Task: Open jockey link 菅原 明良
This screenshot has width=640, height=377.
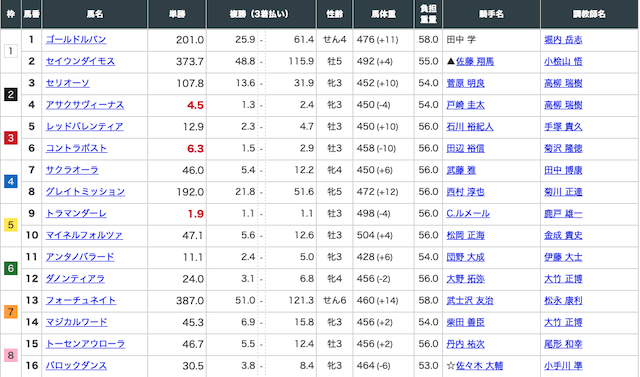Action: click(x=465, y=83)
